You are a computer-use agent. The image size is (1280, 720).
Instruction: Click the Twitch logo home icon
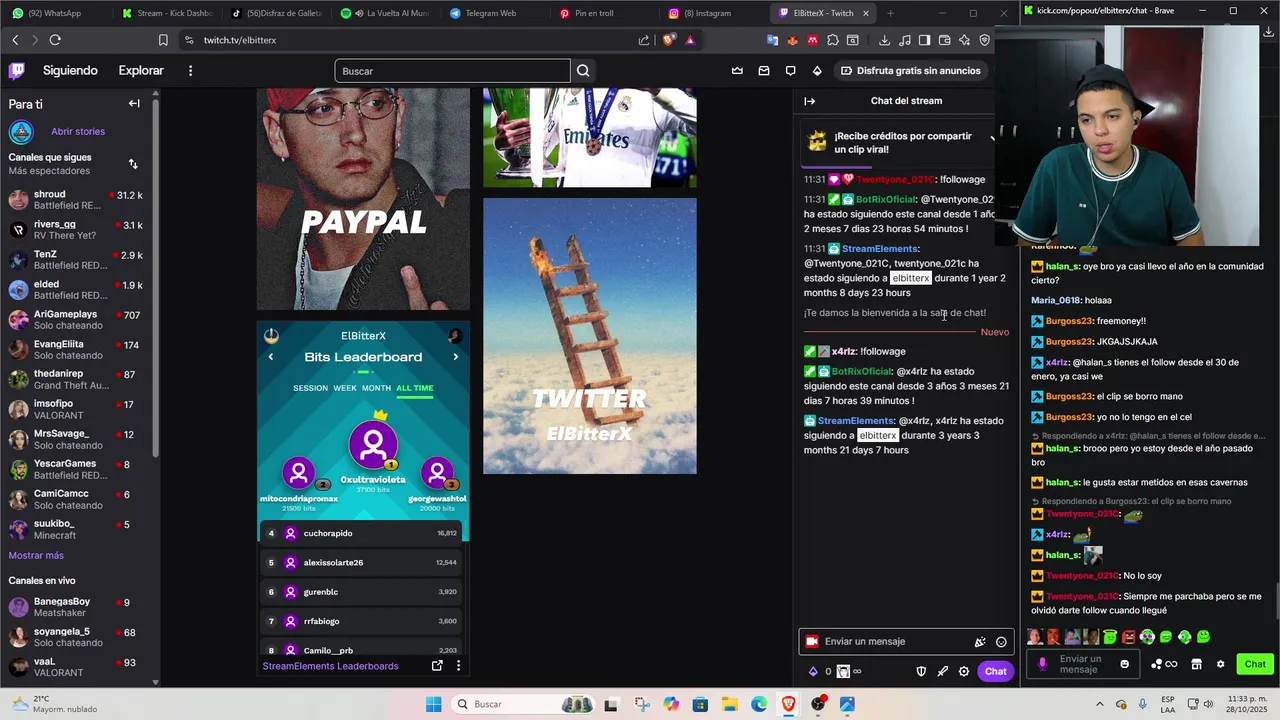click(16, 71)
